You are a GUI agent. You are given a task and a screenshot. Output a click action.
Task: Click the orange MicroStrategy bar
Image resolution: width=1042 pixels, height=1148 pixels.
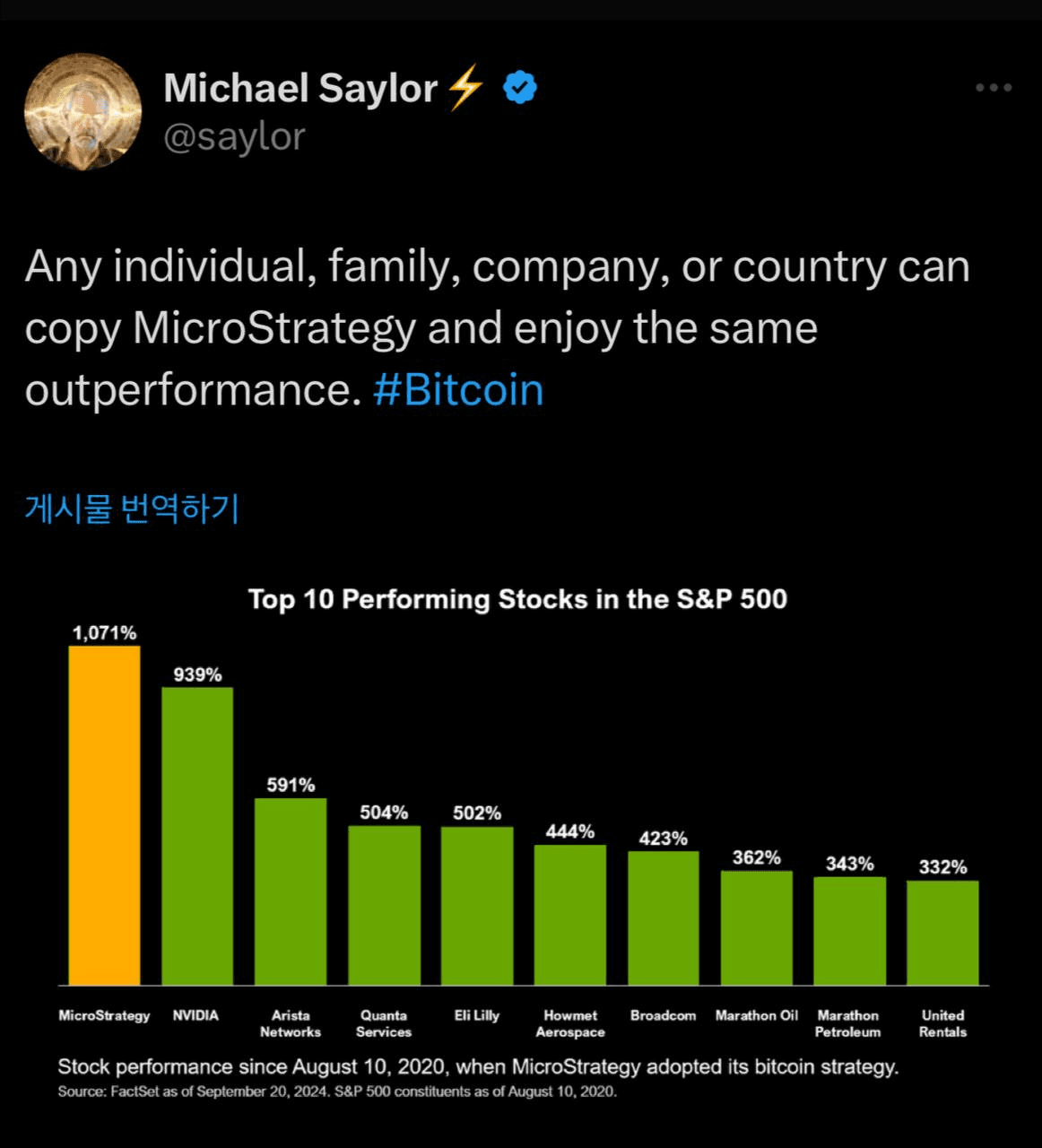pyautogui.click(x=105, y=815)
